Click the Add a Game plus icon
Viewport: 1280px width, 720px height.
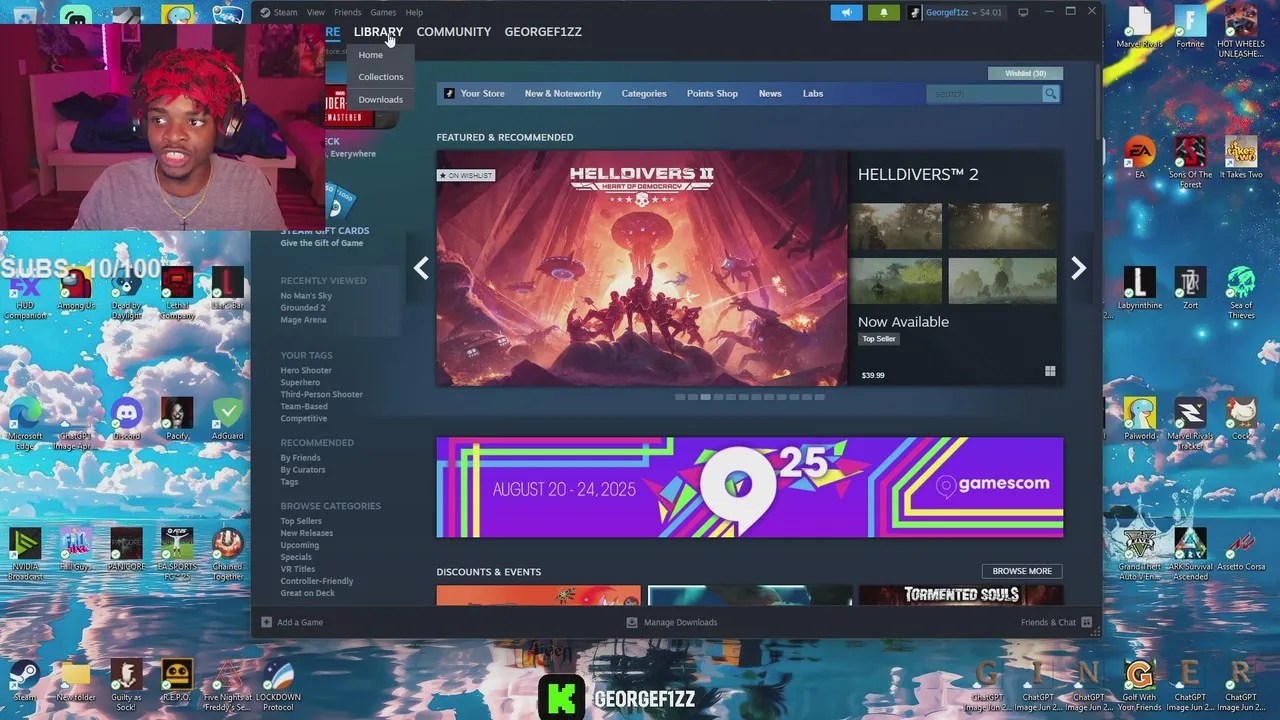(266, 622)
